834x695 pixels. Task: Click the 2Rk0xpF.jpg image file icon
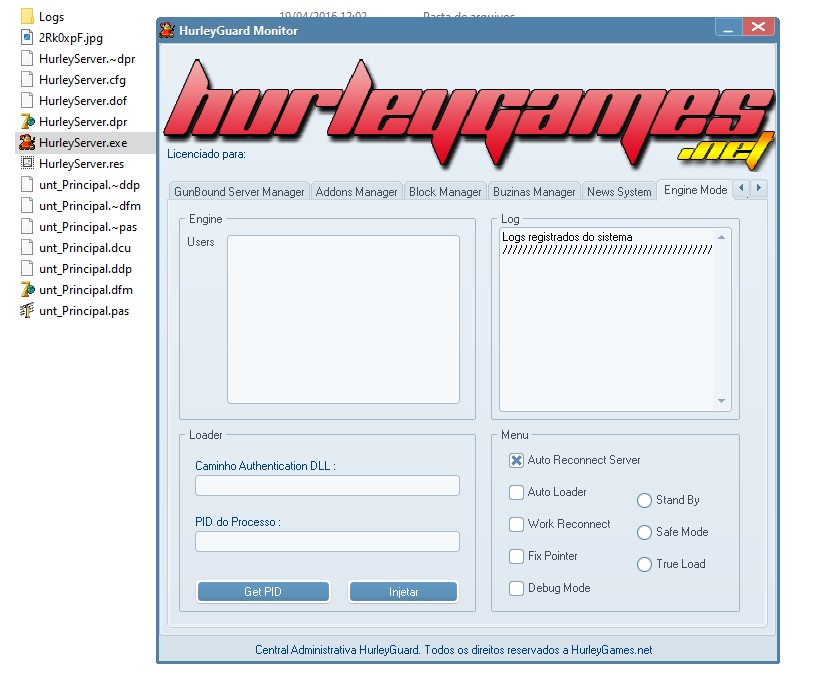pyautogui.click(x=27, y=38)
